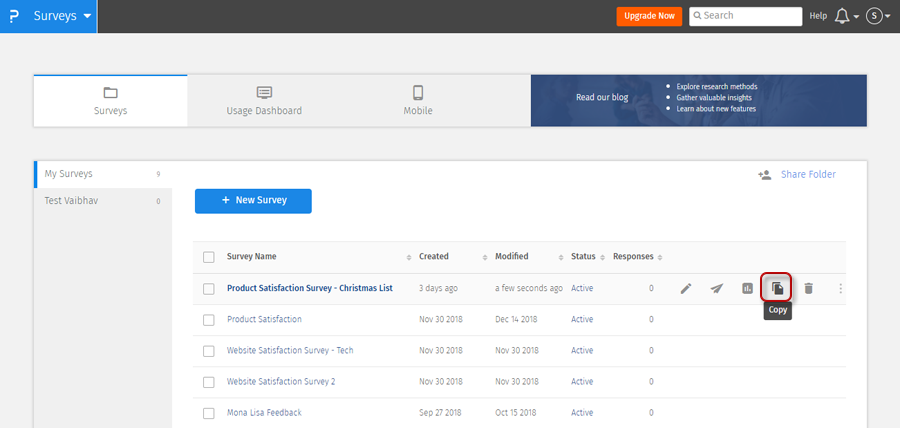
Task: Click the 'a few seconds ago' modified cell
Action: tap(529, 288)
